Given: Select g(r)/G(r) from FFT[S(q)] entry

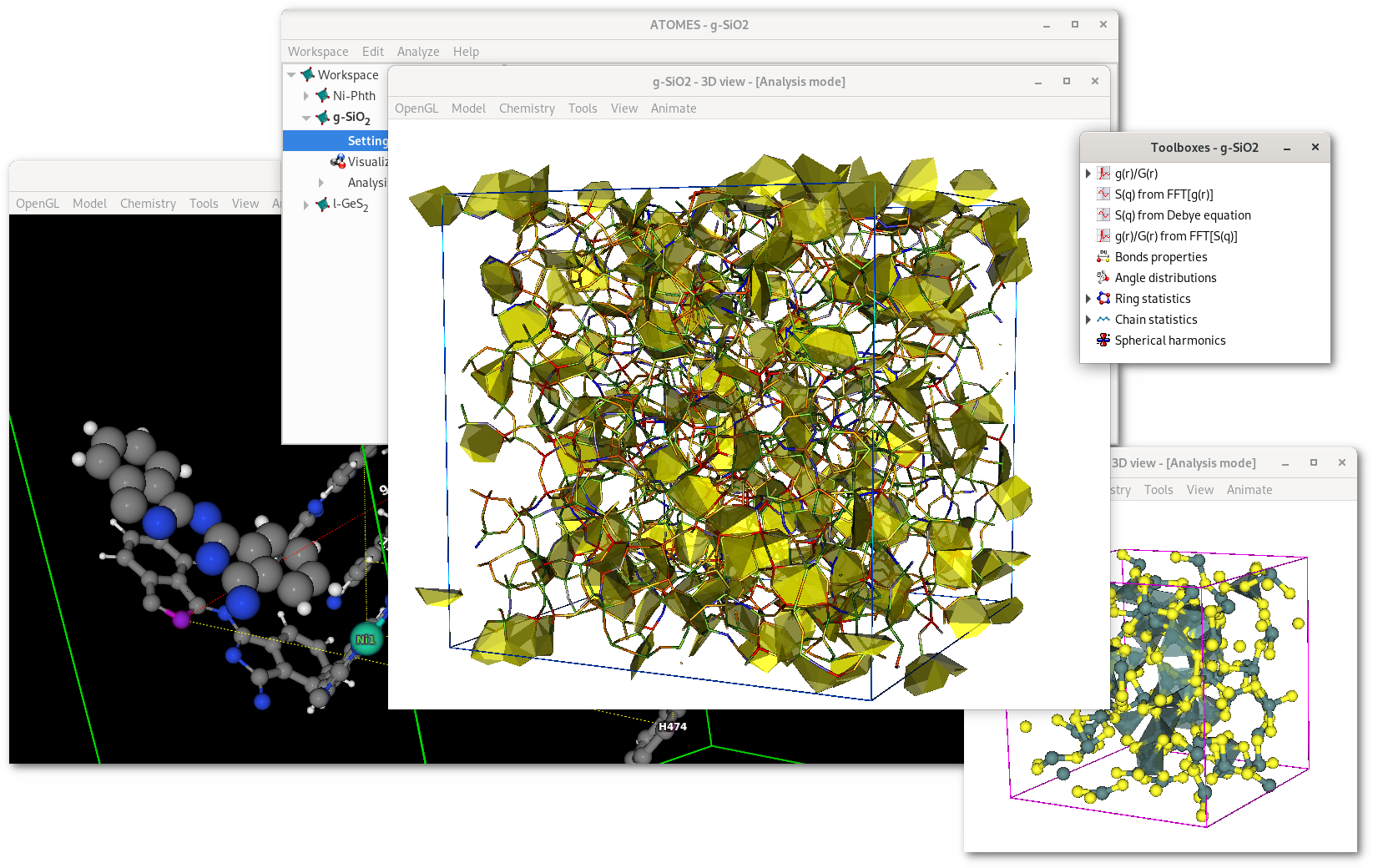Looking at the screenshot, I should click(1175, 236).
